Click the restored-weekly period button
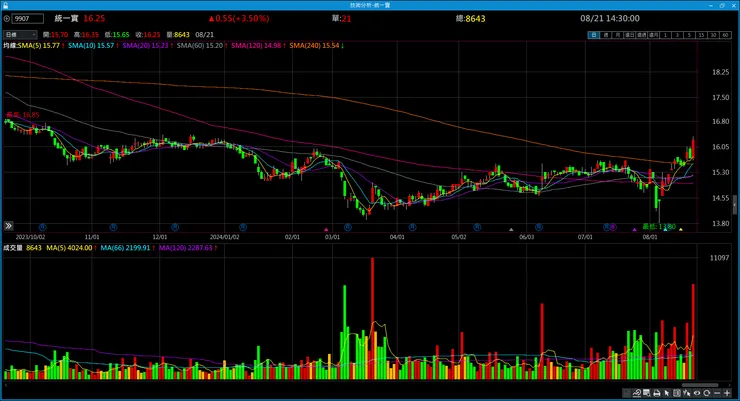 click(x=641, y=35)
